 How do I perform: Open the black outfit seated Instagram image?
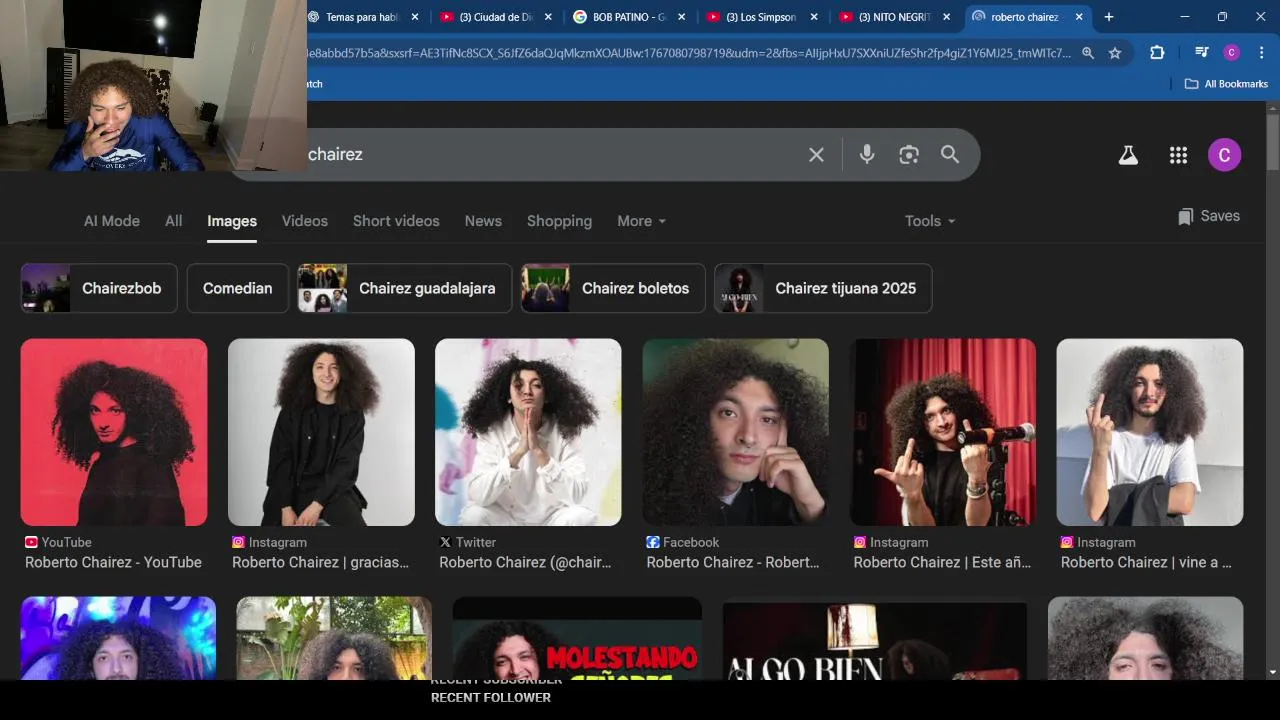[321, 432]
